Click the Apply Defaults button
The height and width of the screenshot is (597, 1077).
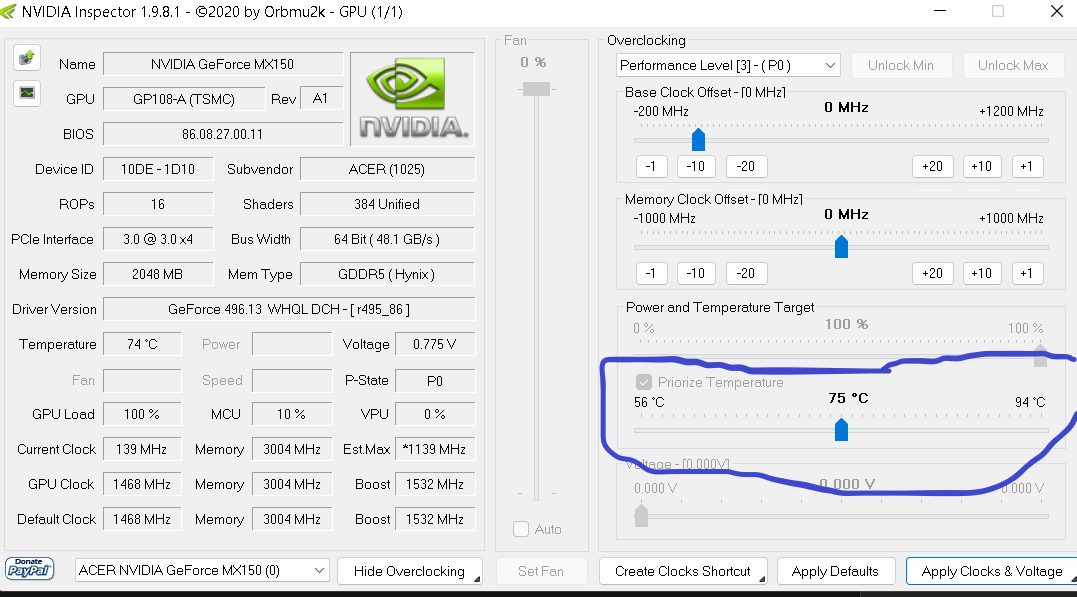(835, 571)
